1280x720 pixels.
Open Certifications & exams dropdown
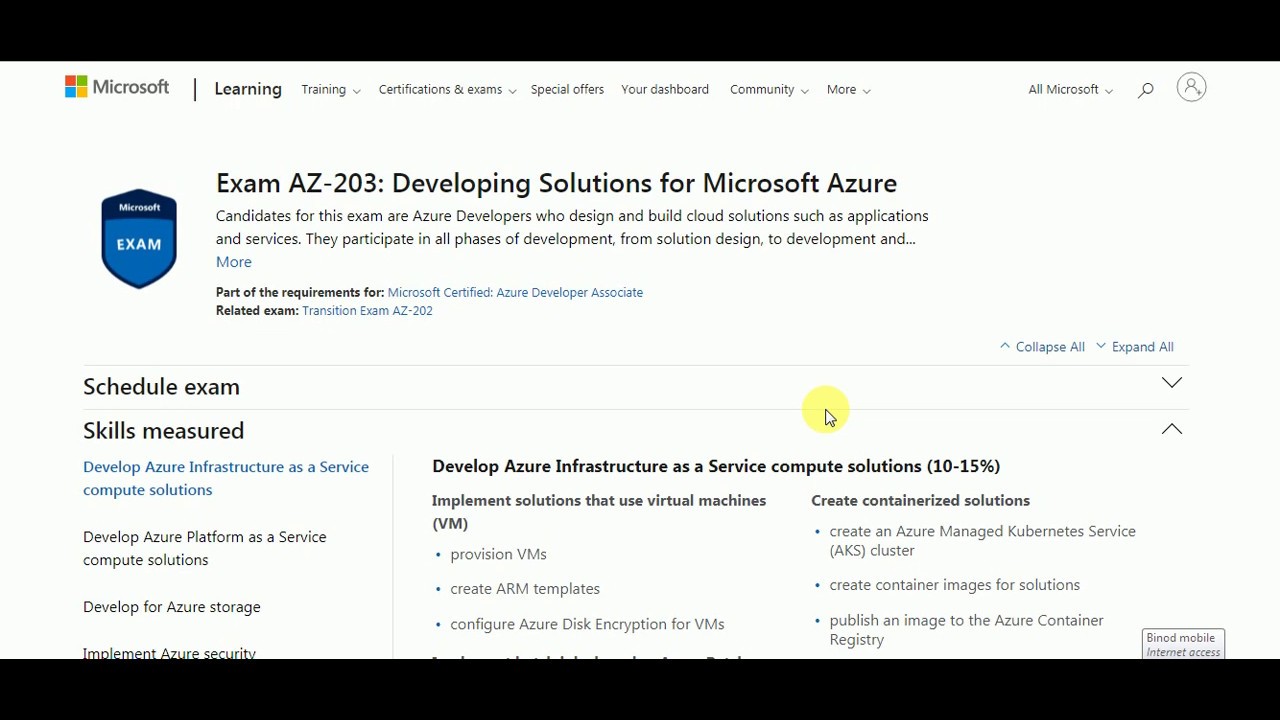tap(447, 90)
